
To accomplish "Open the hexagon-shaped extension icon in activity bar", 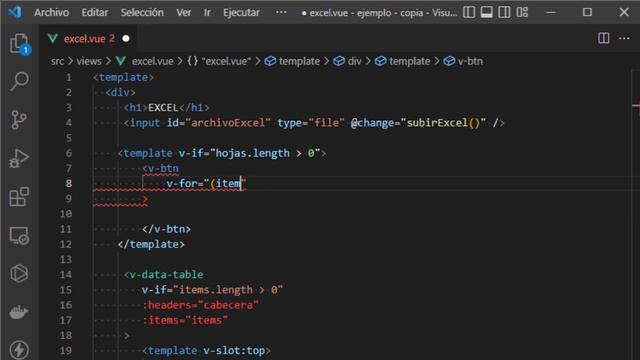I will pos(19,273).
